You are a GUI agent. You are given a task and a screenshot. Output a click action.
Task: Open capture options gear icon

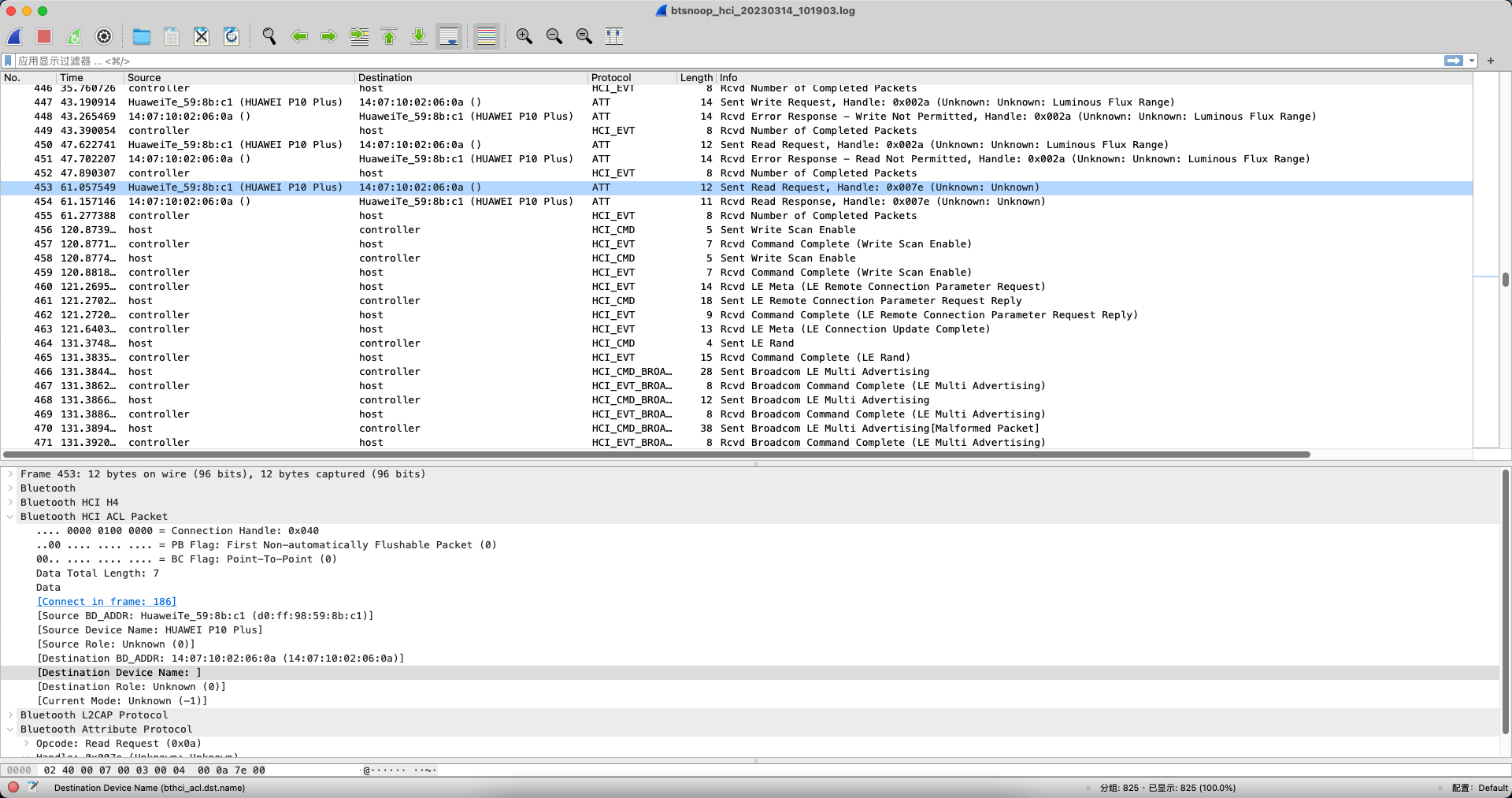(x=104, y=36)
